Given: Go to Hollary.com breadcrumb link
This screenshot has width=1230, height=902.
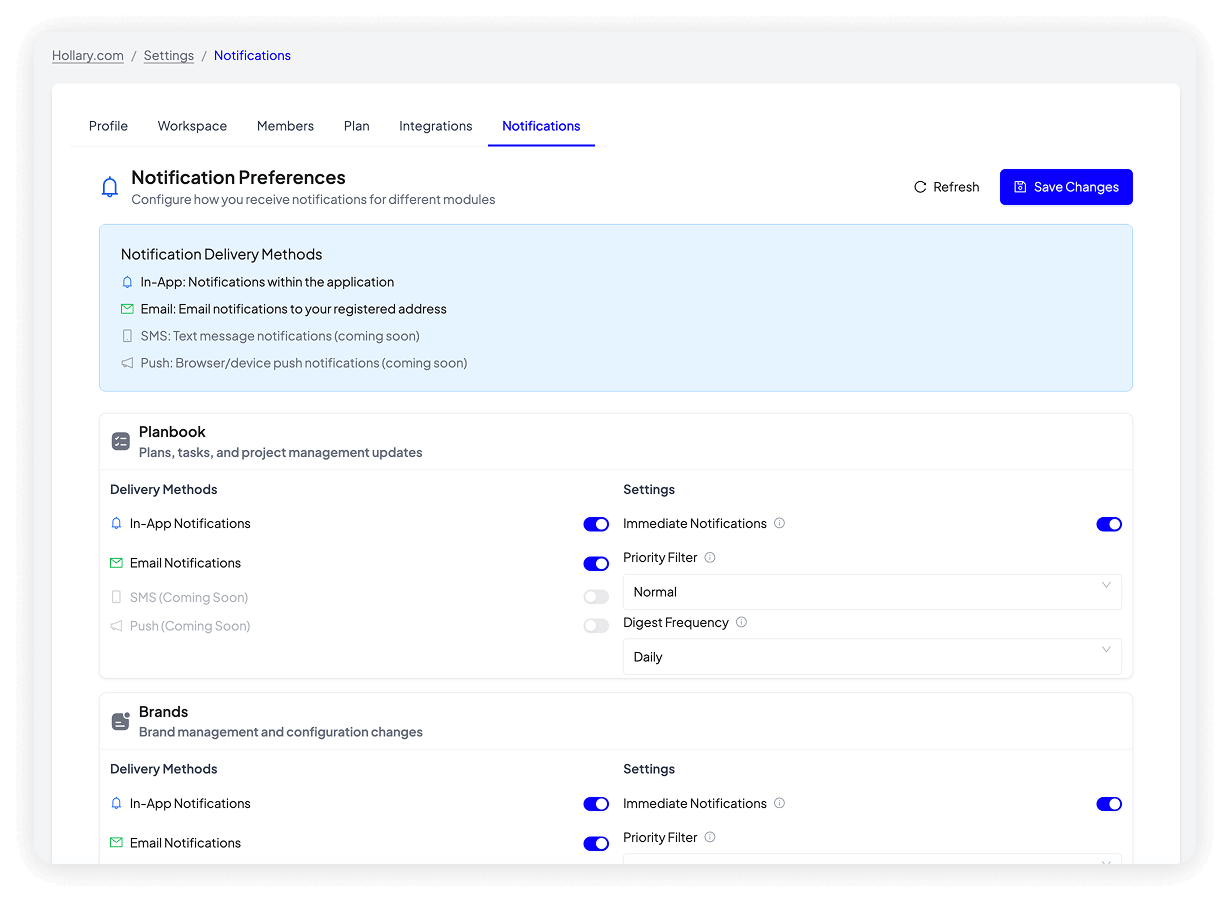Looking at the screenshot, I should [x=88, y=56].
